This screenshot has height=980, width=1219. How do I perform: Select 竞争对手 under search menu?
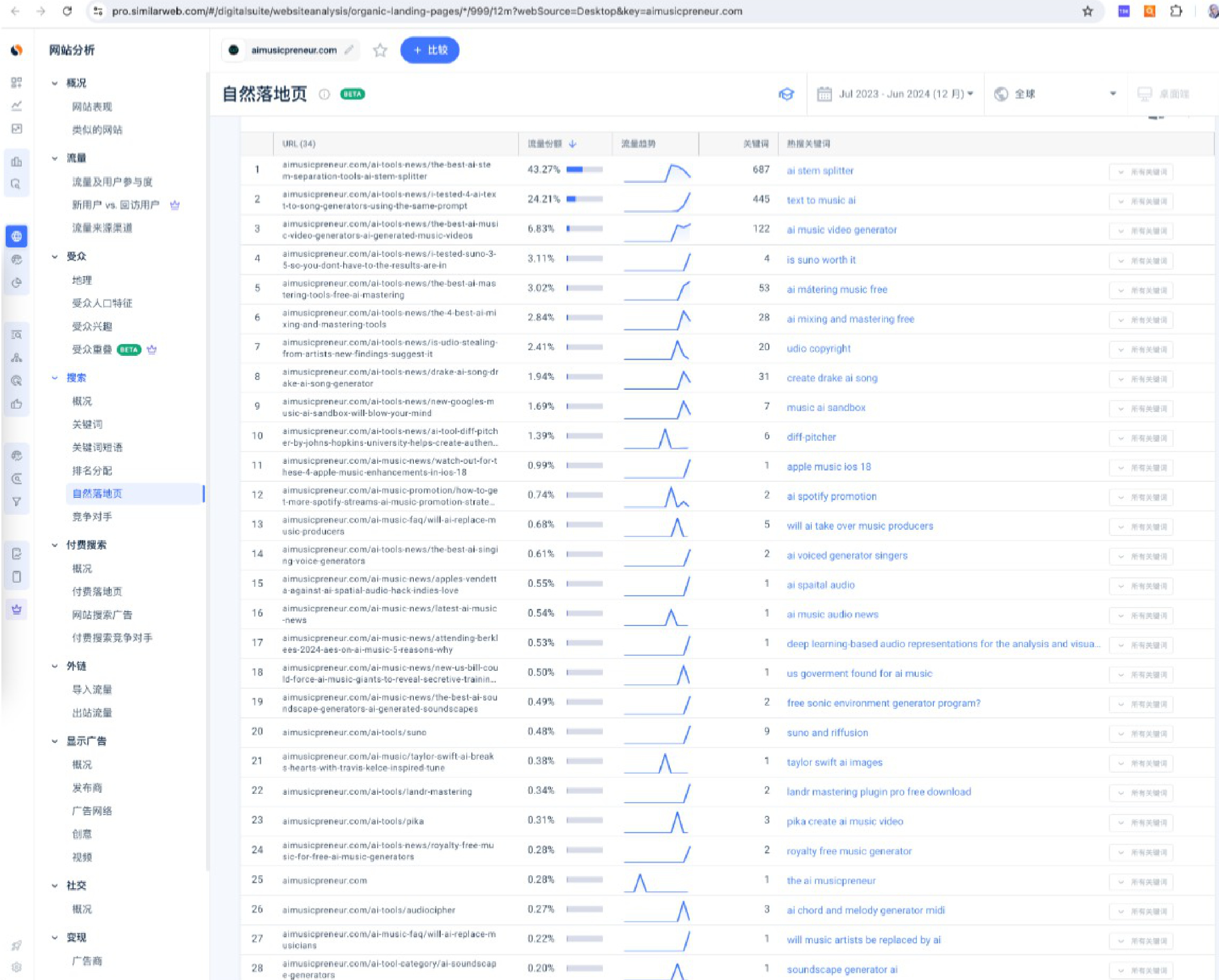tap(92, 516)
